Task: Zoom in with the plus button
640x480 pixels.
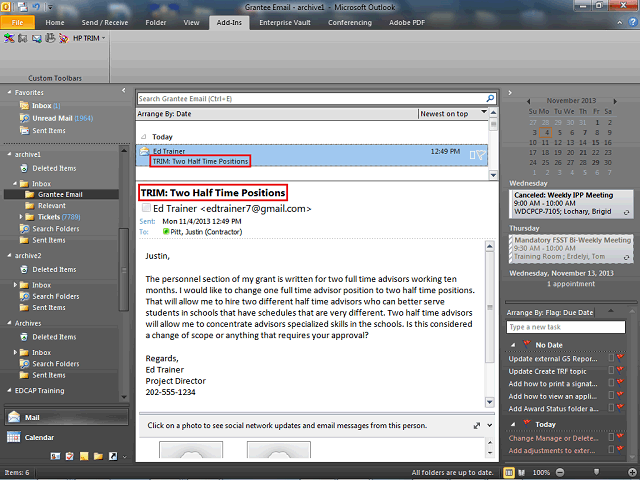Action: (x=632, y=472)
